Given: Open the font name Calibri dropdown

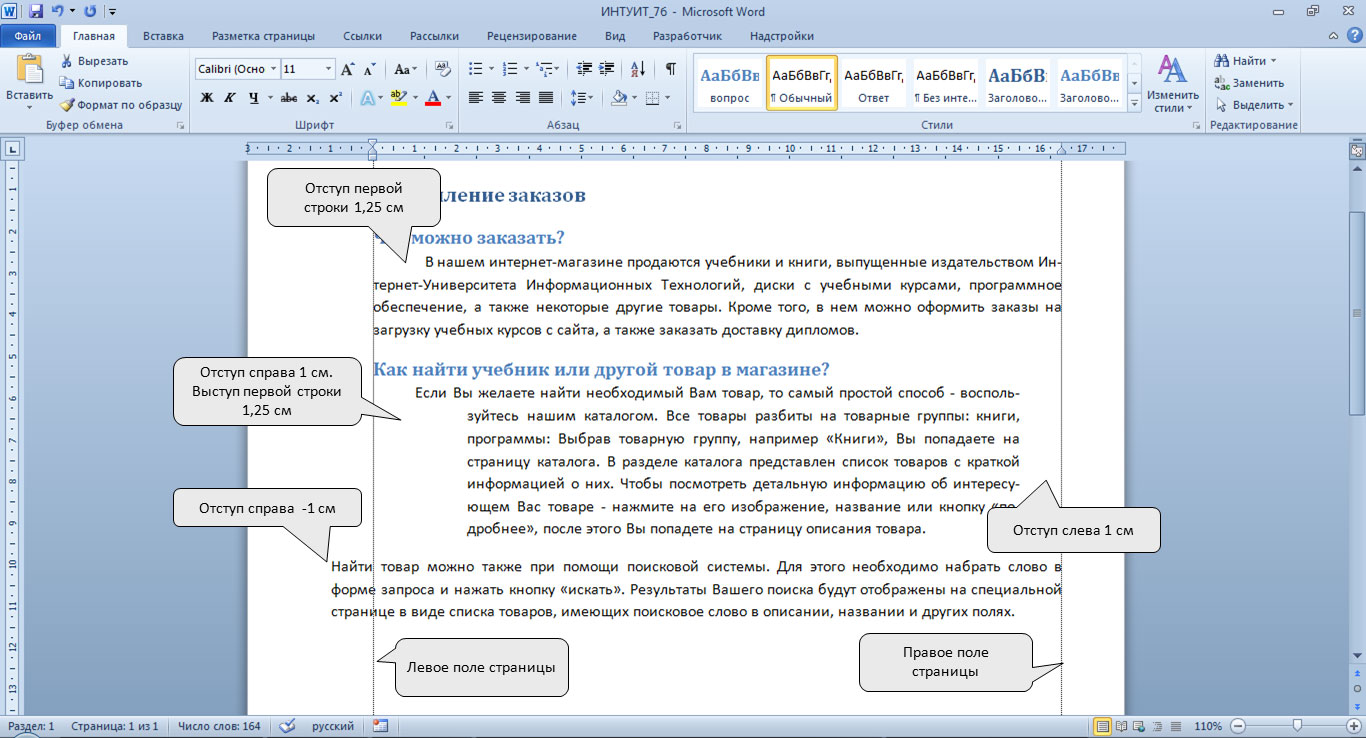Looking at the screenshot, I should pos(271,69).
